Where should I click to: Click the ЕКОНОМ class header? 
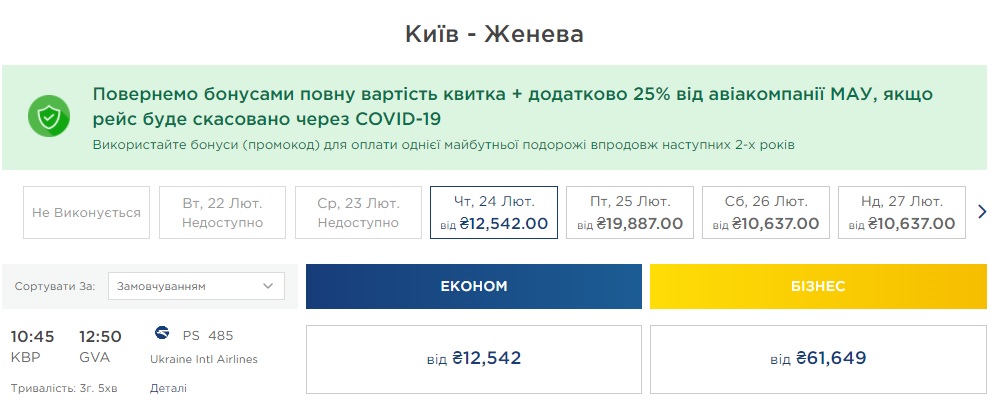[474, 286]
